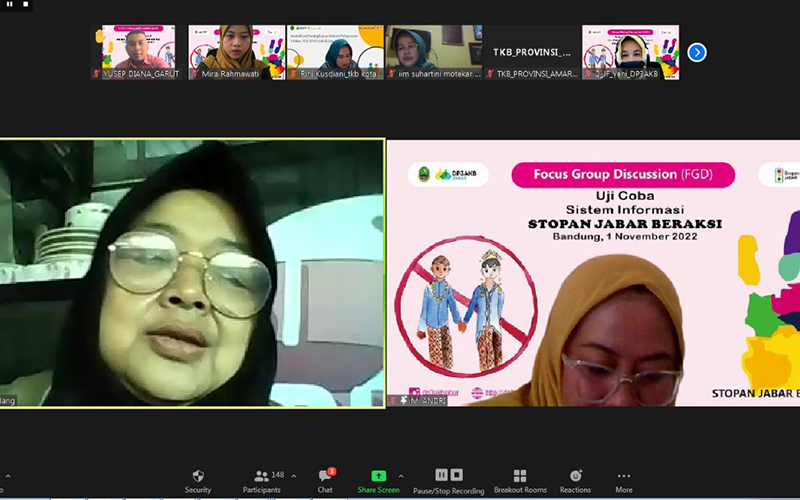This screenshot has height=500, width=800.
Task: Expand the Participants arrow menu
Action: (x=294, y=476)
